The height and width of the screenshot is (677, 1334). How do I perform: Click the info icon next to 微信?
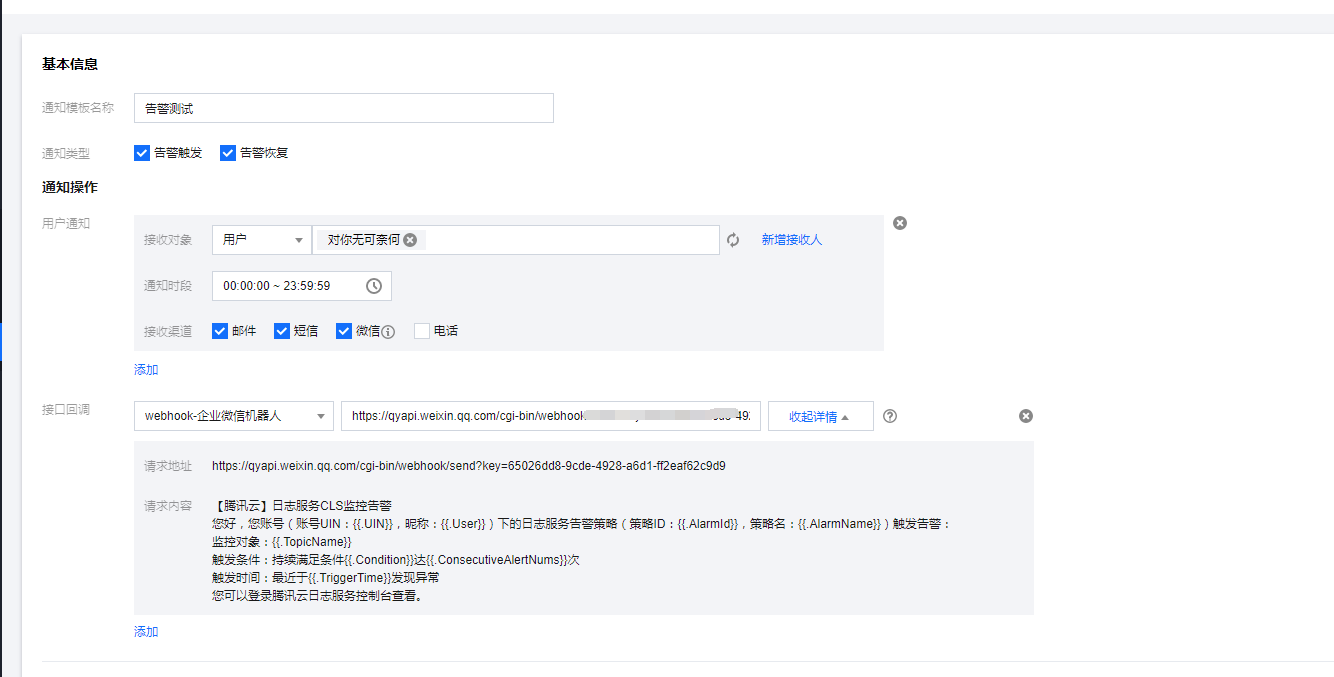pos(388,332)
